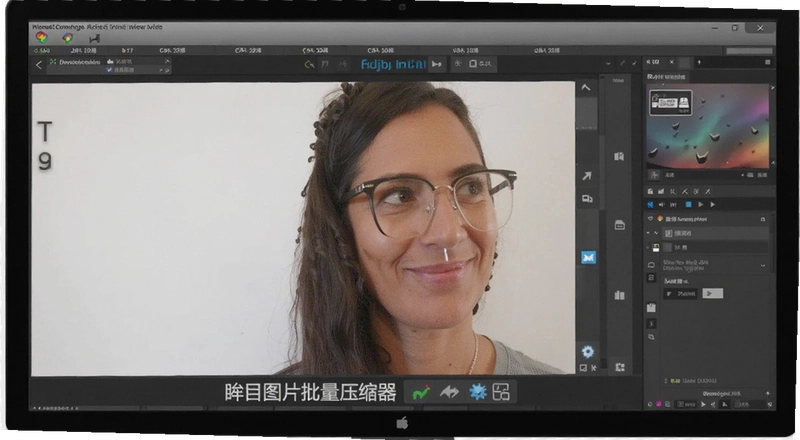Click the diagonal arrow icon beside preview
800x440 pixels.
pyautogui.click(x=587, y=176)
